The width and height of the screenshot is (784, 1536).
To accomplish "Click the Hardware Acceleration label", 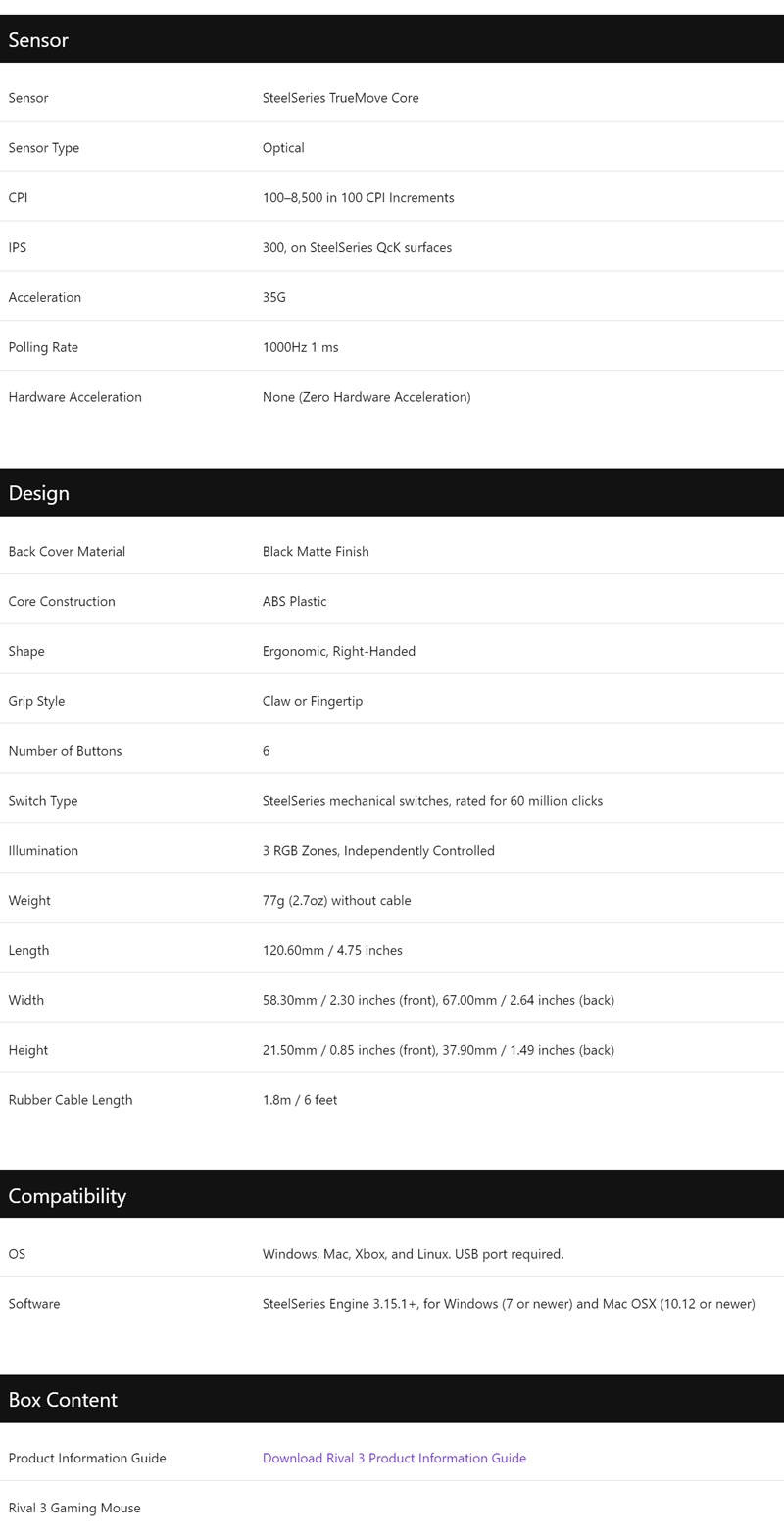I will click(x=74, y=397).
